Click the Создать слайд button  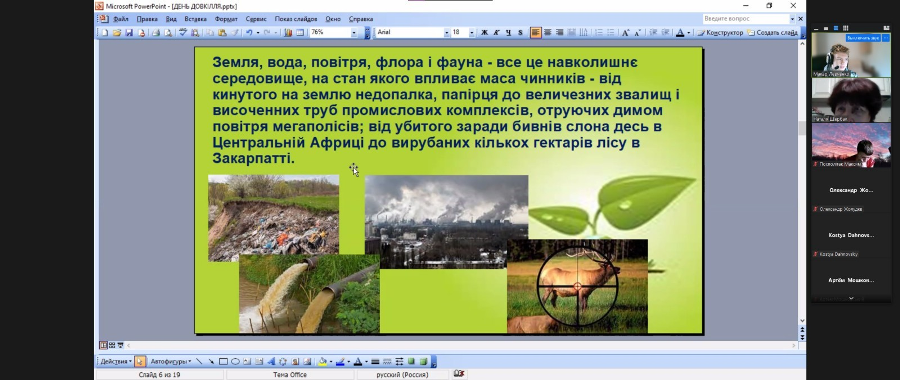pos(773,33)
